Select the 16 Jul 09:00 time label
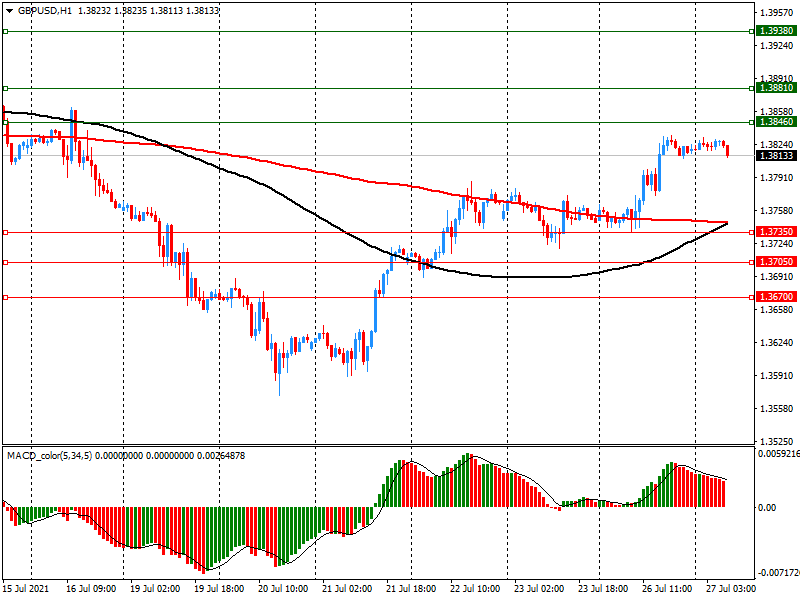 click(x=91, y=589)
